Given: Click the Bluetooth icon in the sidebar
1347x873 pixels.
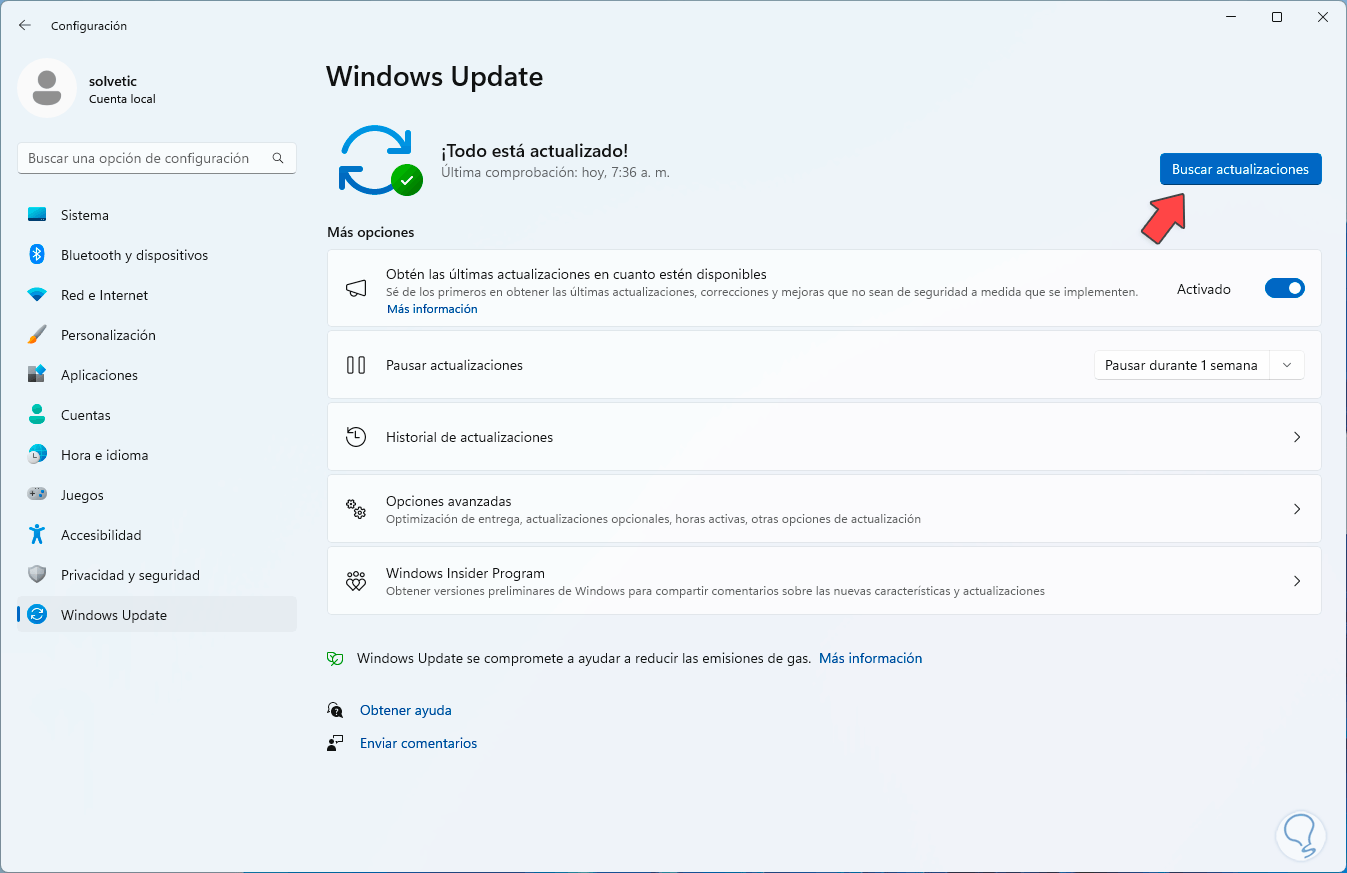Looking at the screenshot, I should pos(37,255).
